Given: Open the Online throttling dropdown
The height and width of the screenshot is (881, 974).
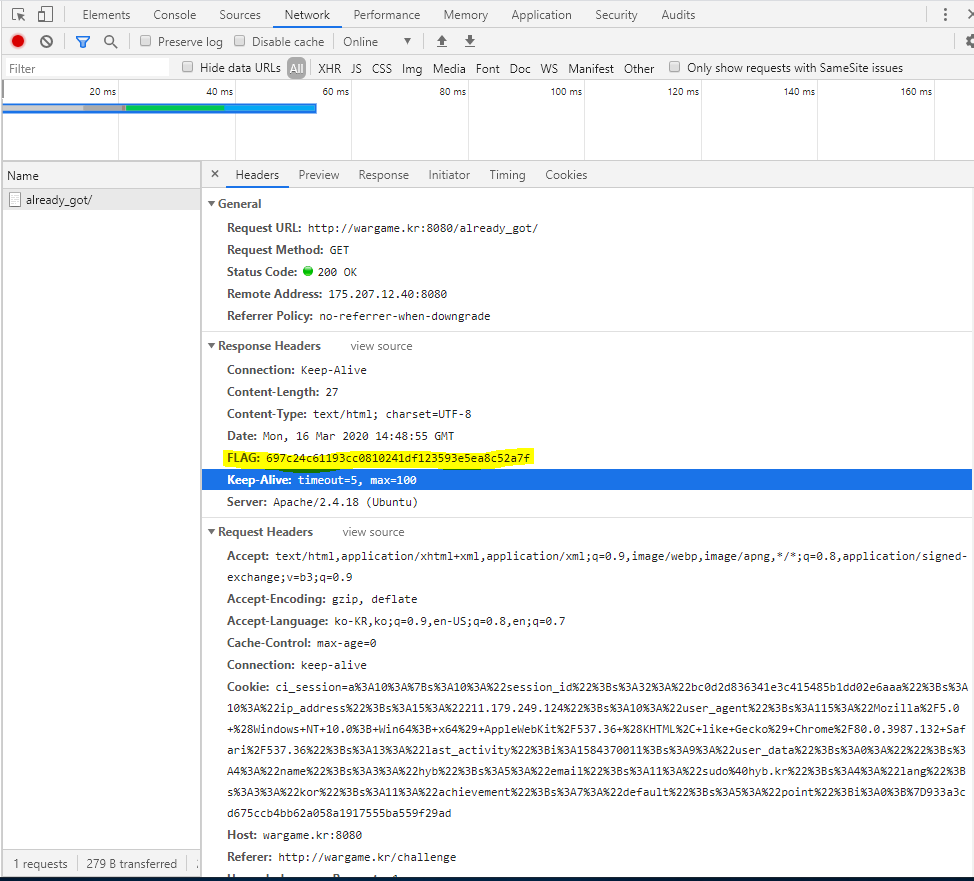Looking at the screenshot, I should 378,42.
